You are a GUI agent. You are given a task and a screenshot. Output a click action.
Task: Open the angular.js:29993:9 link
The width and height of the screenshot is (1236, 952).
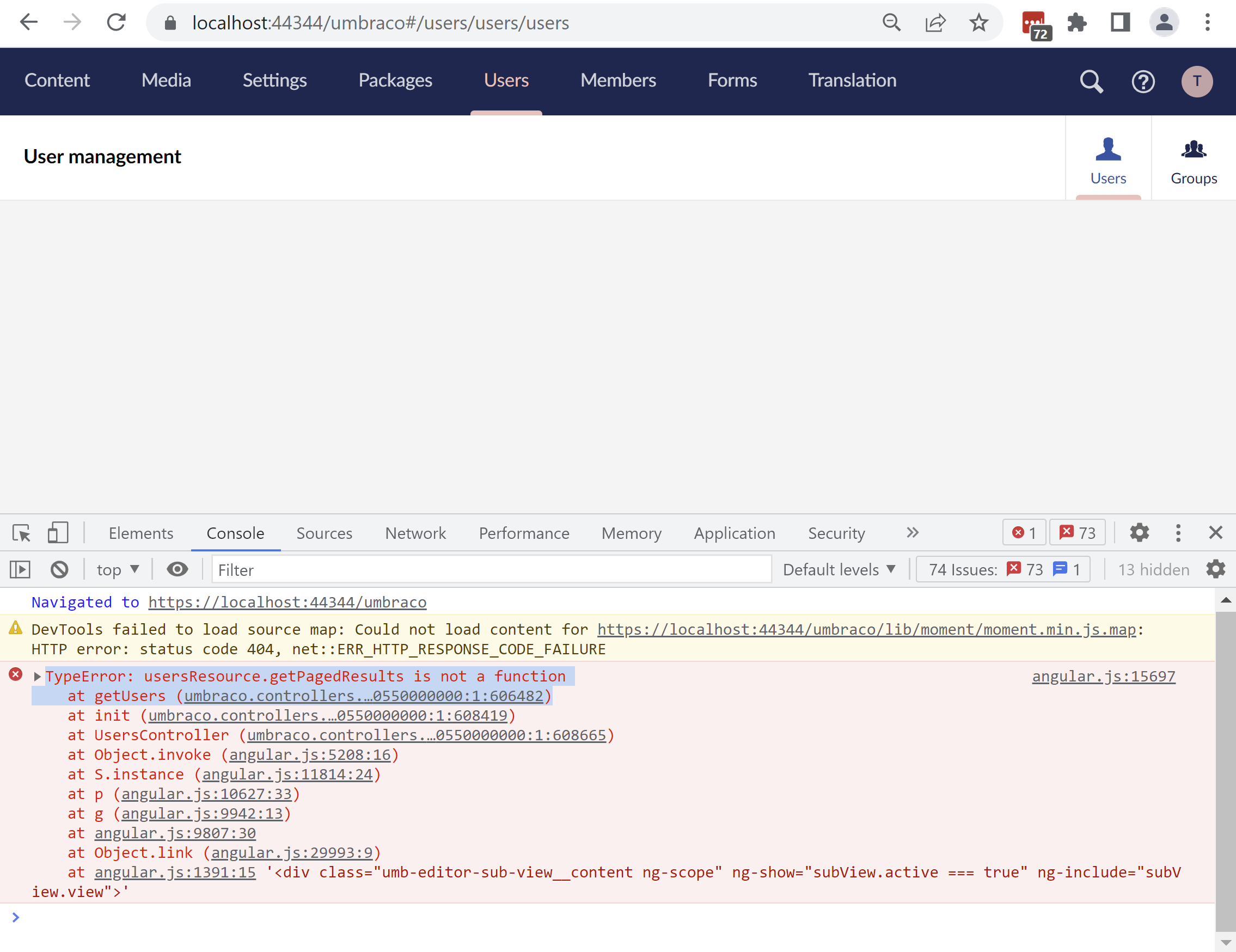(291, 852)
